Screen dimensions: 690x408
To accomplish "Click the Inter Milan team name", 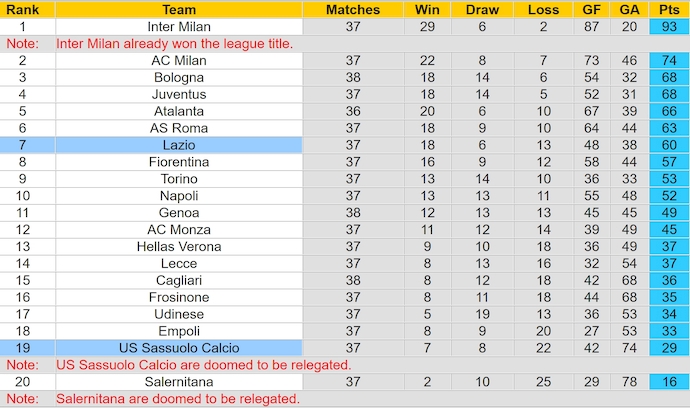I will tap(179, 27).
